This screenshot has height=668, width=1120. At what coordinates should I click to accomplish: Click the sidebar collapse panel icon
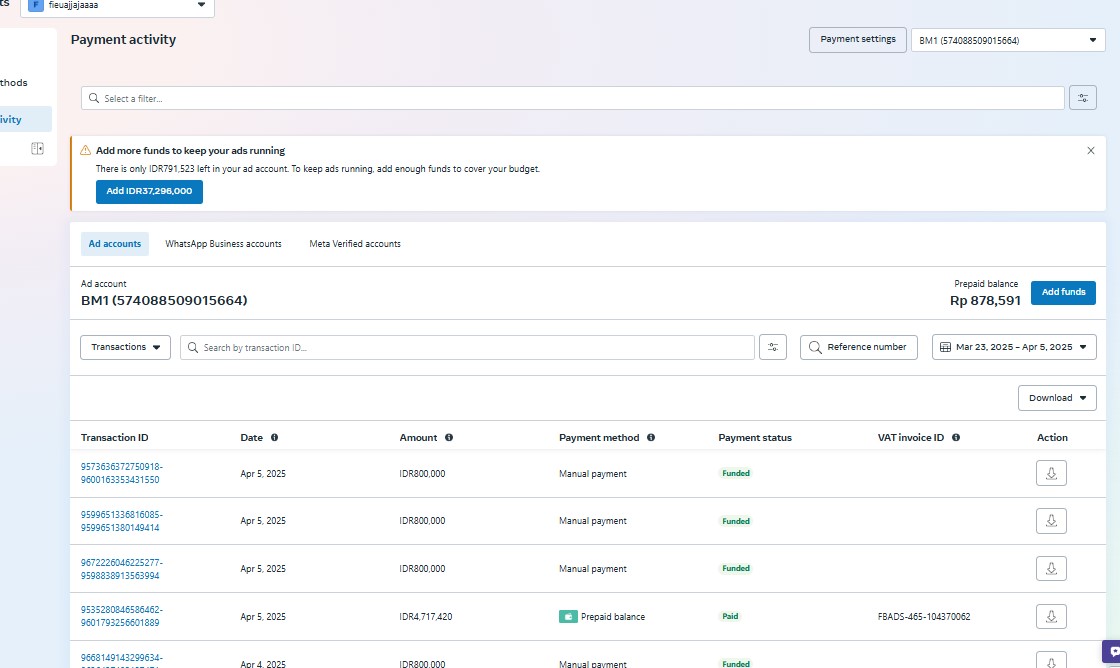point(37,149)
